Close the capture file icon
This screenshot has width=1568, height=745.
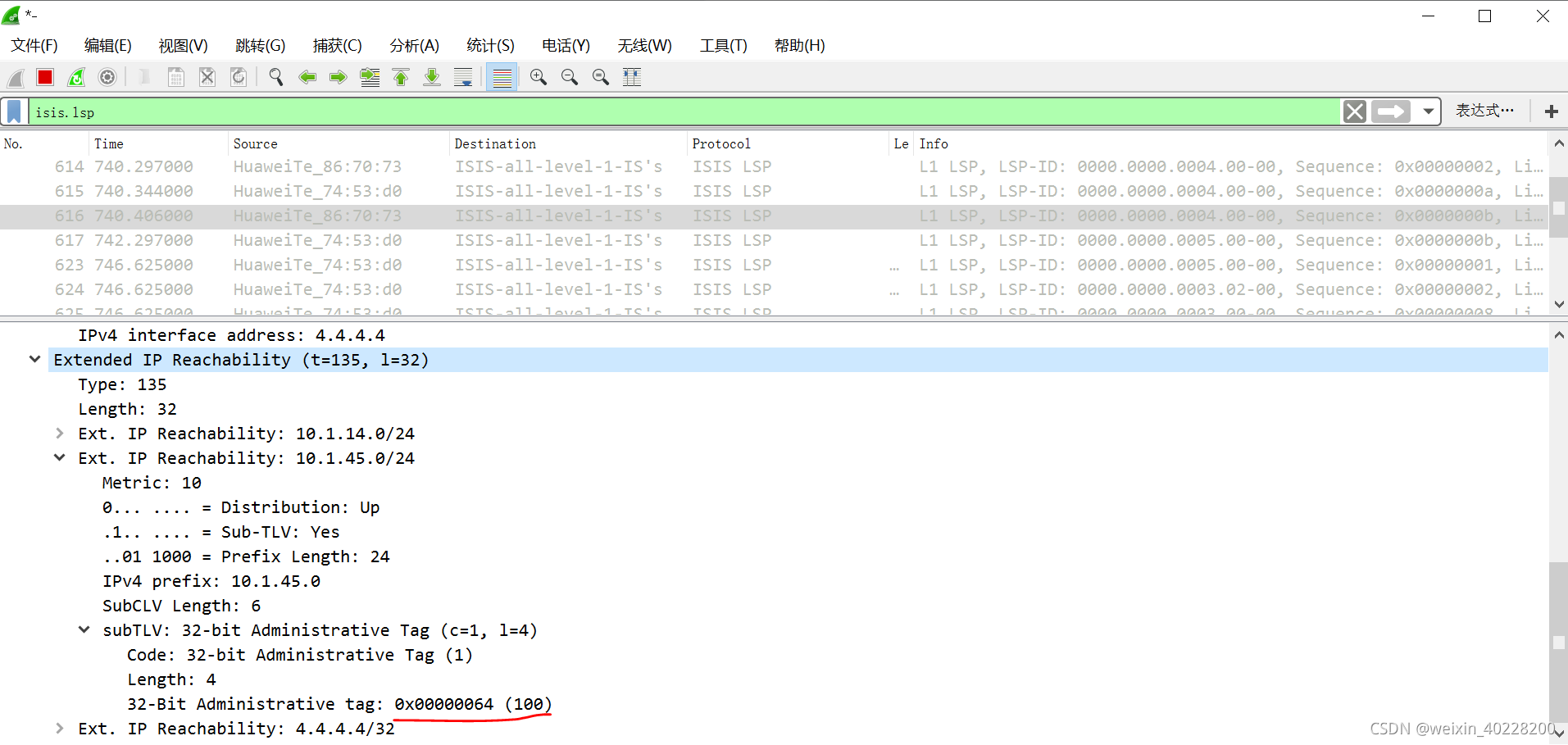207,78
